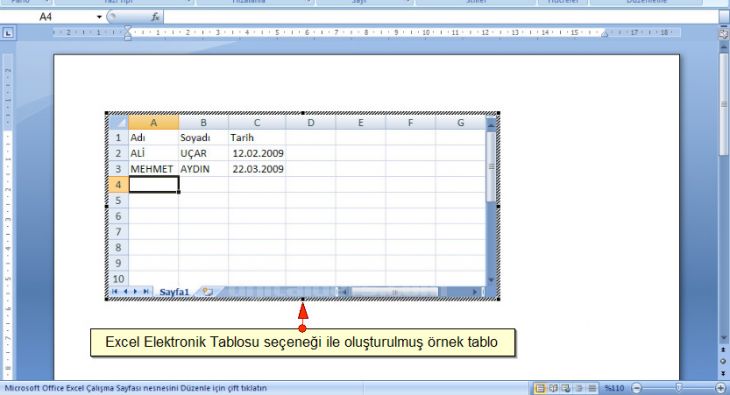Select row 6 header
The height and width of the screenshot is (395, 730).
pyautogui.click(x=118, y=216)
